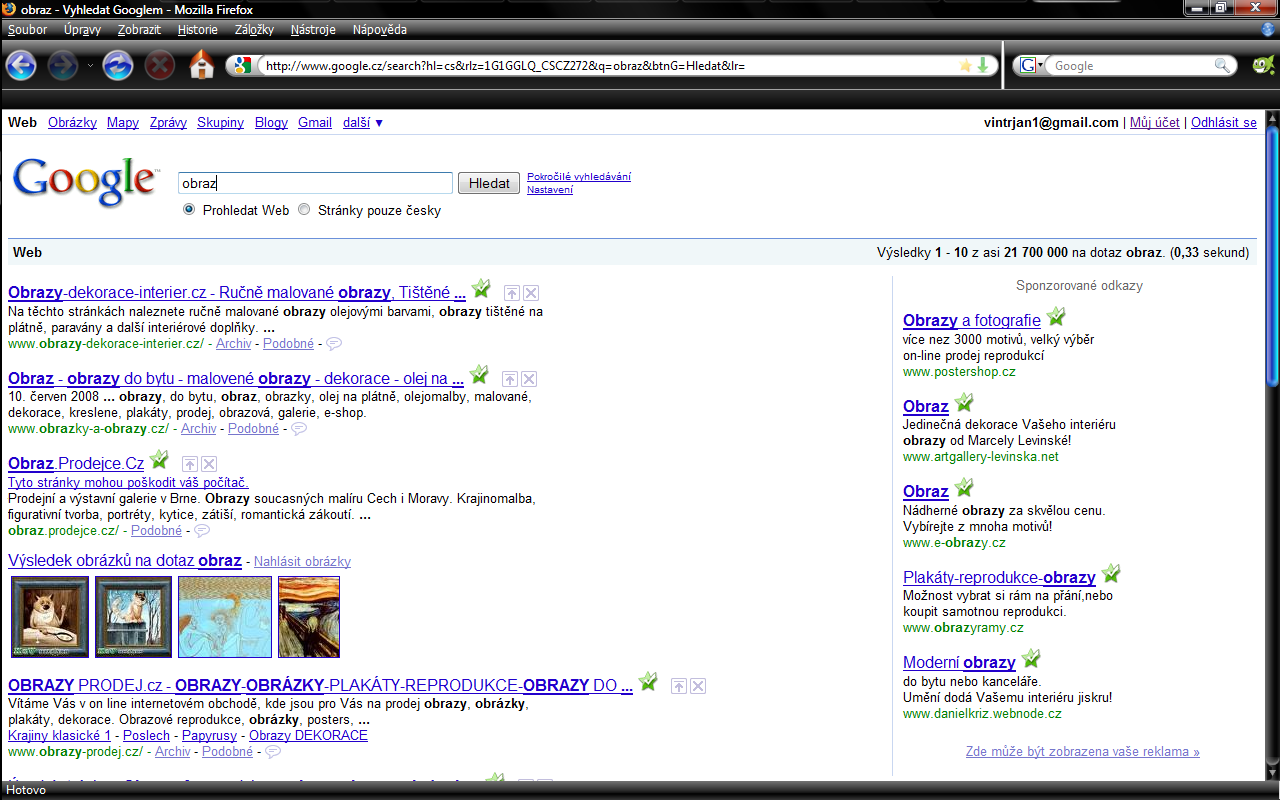Open the 'Krajiny klasické 1' sublink

point(59,735)
